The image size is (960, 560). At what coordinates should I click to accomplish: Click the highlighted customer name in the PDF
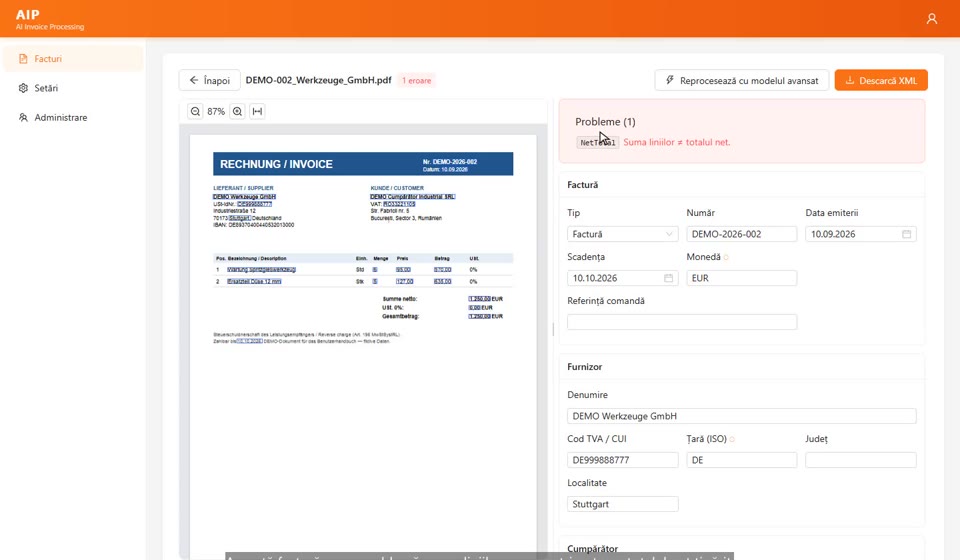(x=413, y=196)
